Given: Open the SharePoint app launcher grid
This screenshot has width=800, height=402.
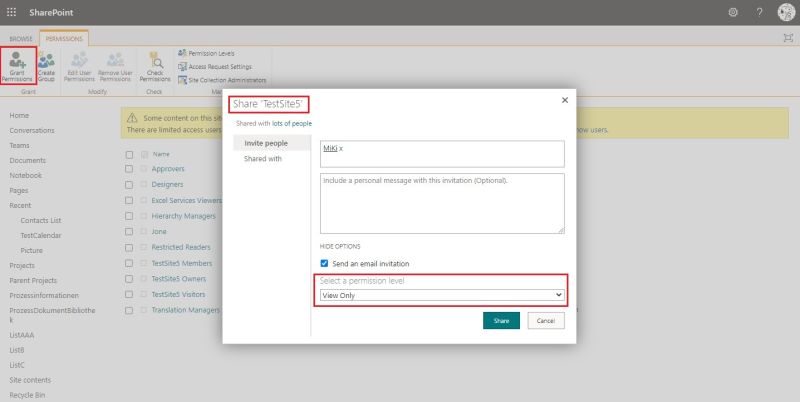Looking at the screenshot, I should 11,12.
